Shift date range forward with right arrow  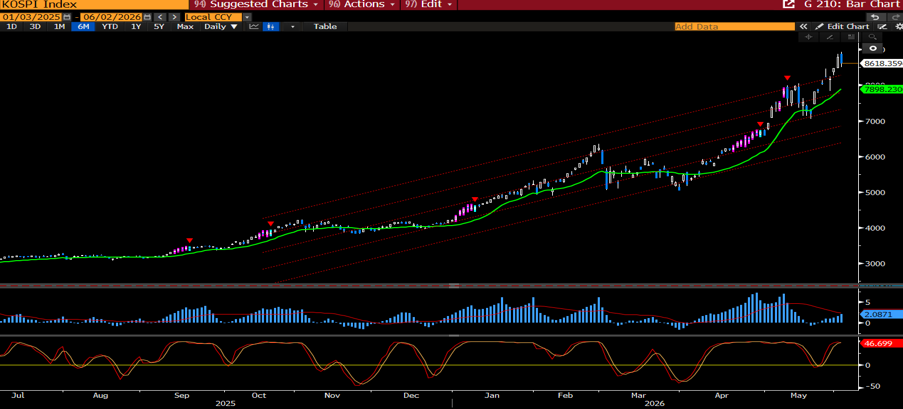pos(173,17)
